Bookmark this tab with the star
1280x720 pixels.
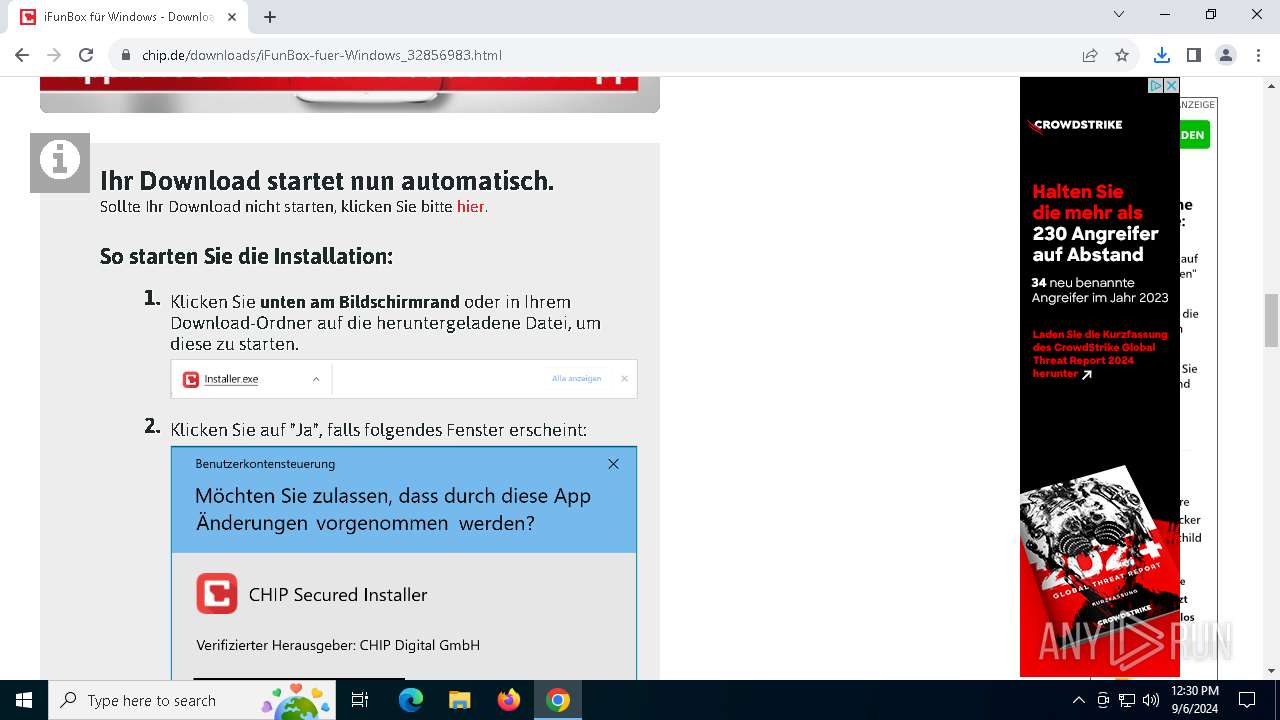click(1122, 55)
